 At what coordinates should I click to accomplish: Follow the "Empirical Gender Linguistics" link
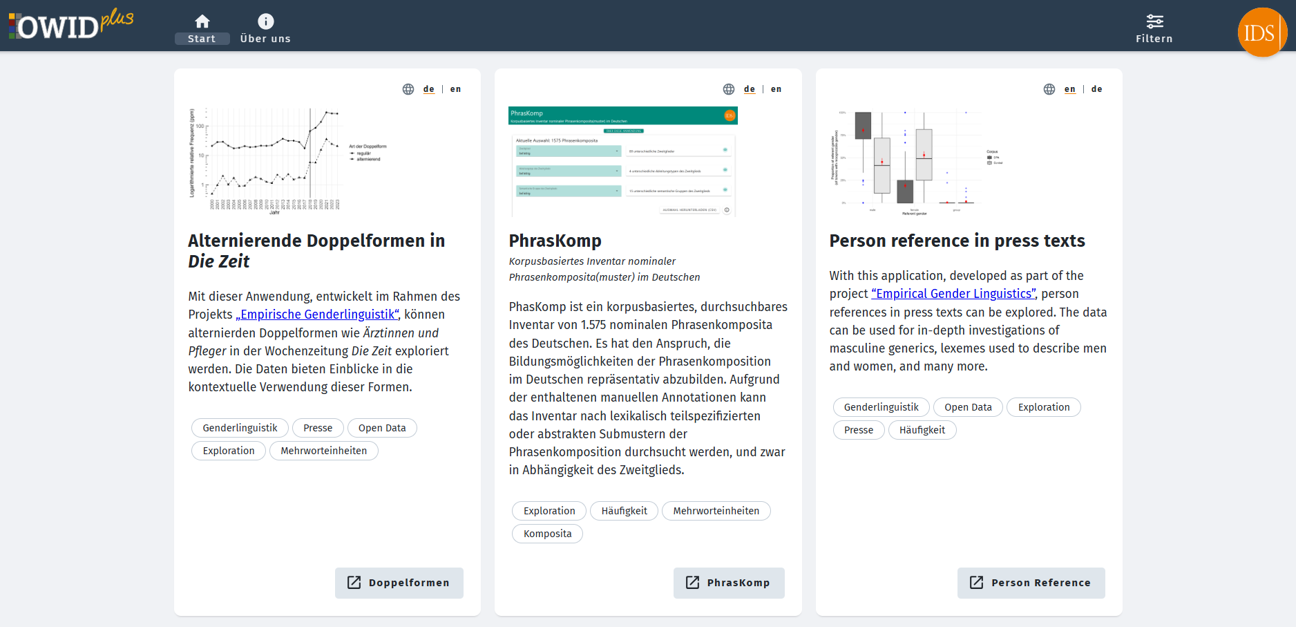click(953, 294)
